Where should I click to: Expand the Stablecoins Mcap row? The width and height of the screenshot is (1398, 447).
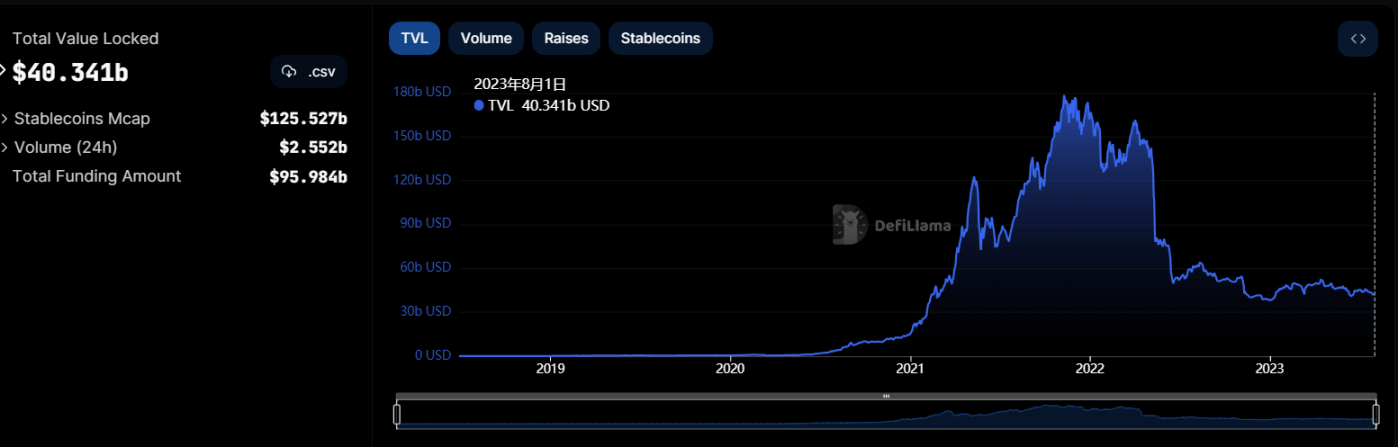(x=5, y=119)
